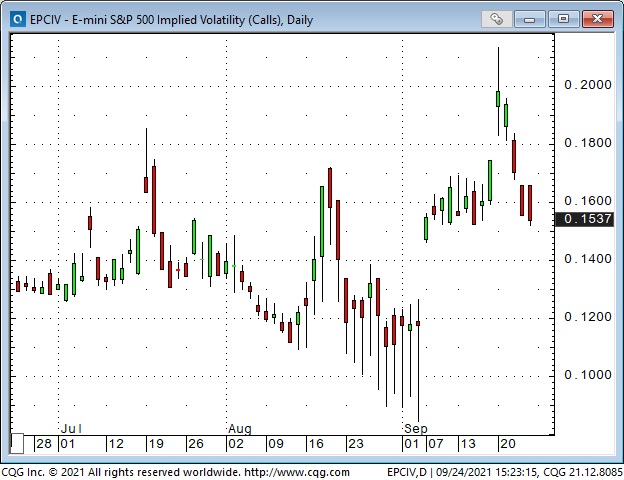Viewport: 624px width, 480px height.
Task: Click the 0.1800 price axis label
Action: (588, 143)
